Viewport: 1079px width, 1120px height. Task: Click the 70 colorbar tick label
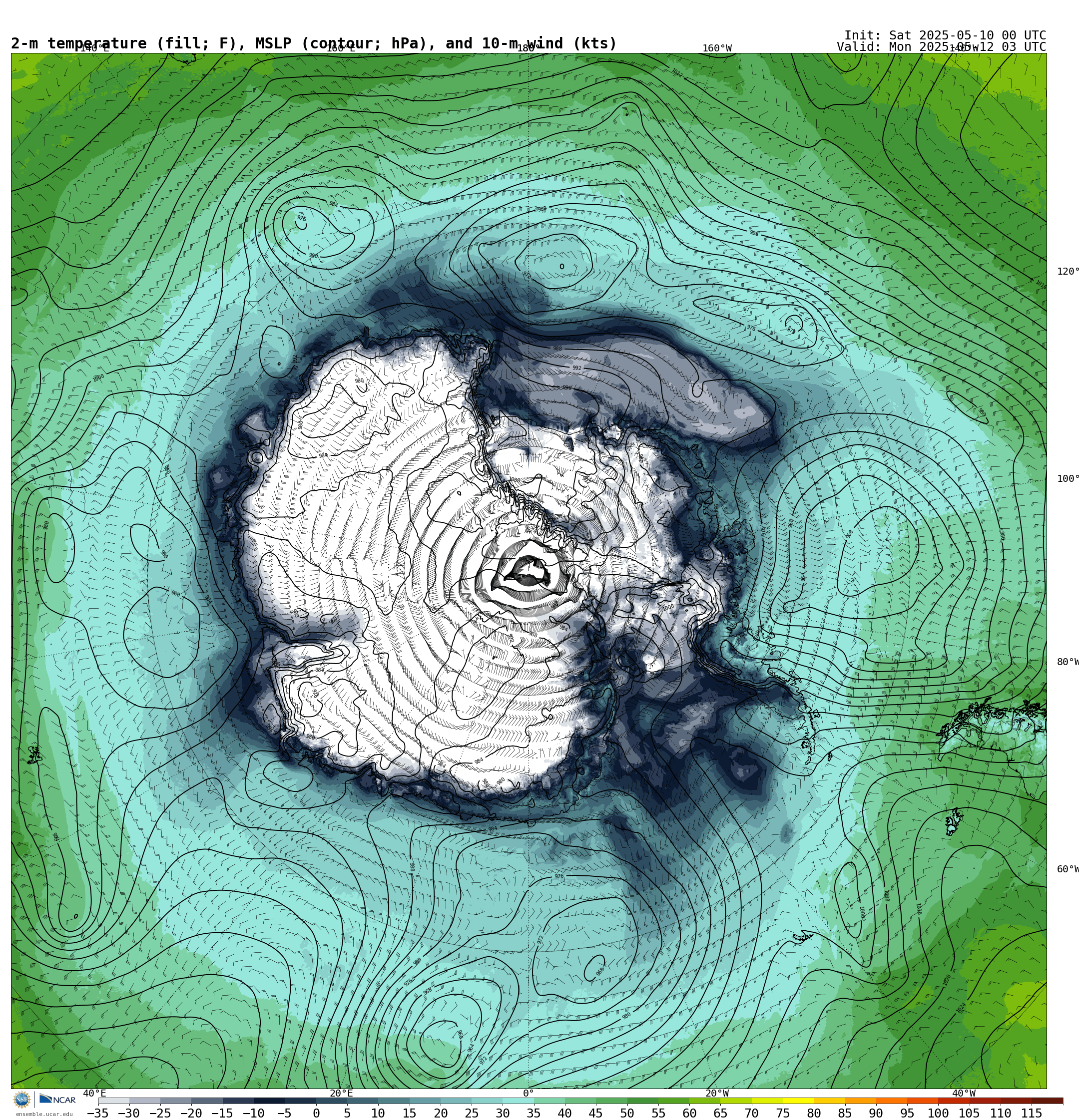pyautogui.click(x=751, y=1113)
